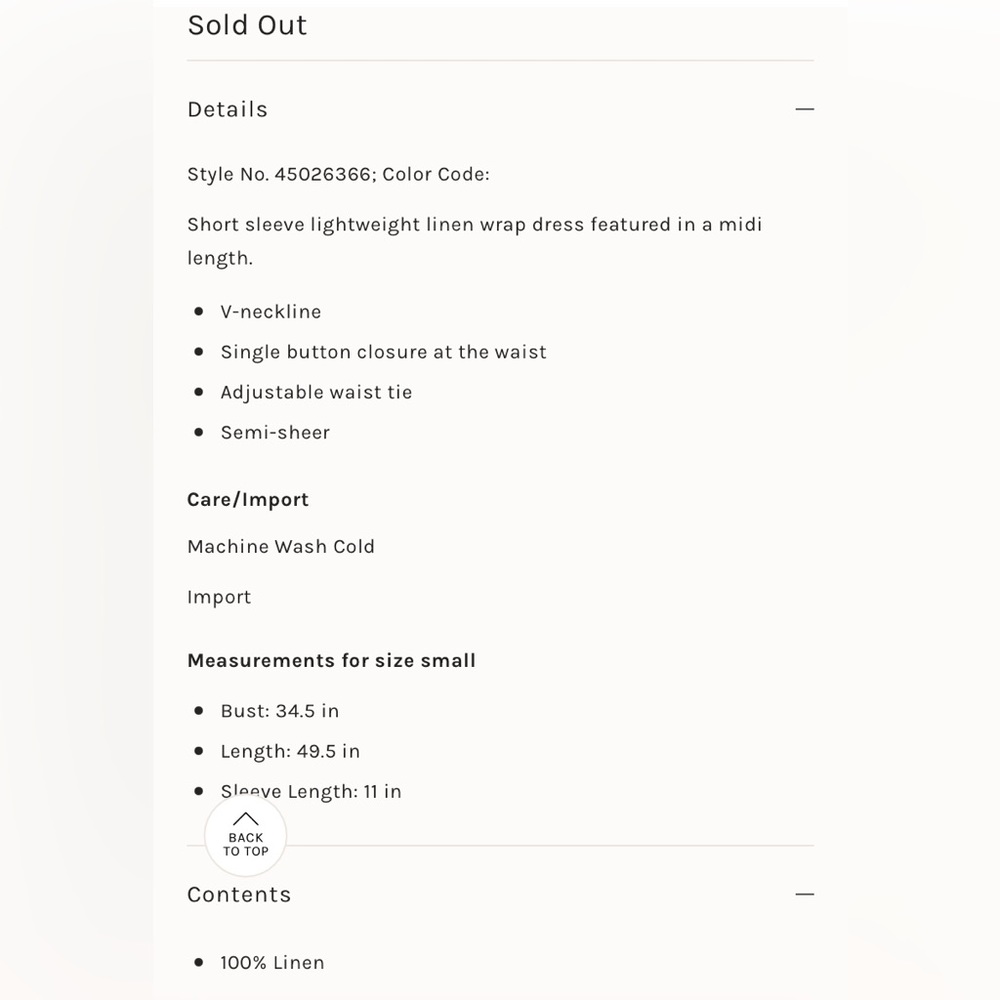This screenshot has width=1000, height=1000.
Task: Click the Length: 49.5 in measurement
Action: point(290,751)
